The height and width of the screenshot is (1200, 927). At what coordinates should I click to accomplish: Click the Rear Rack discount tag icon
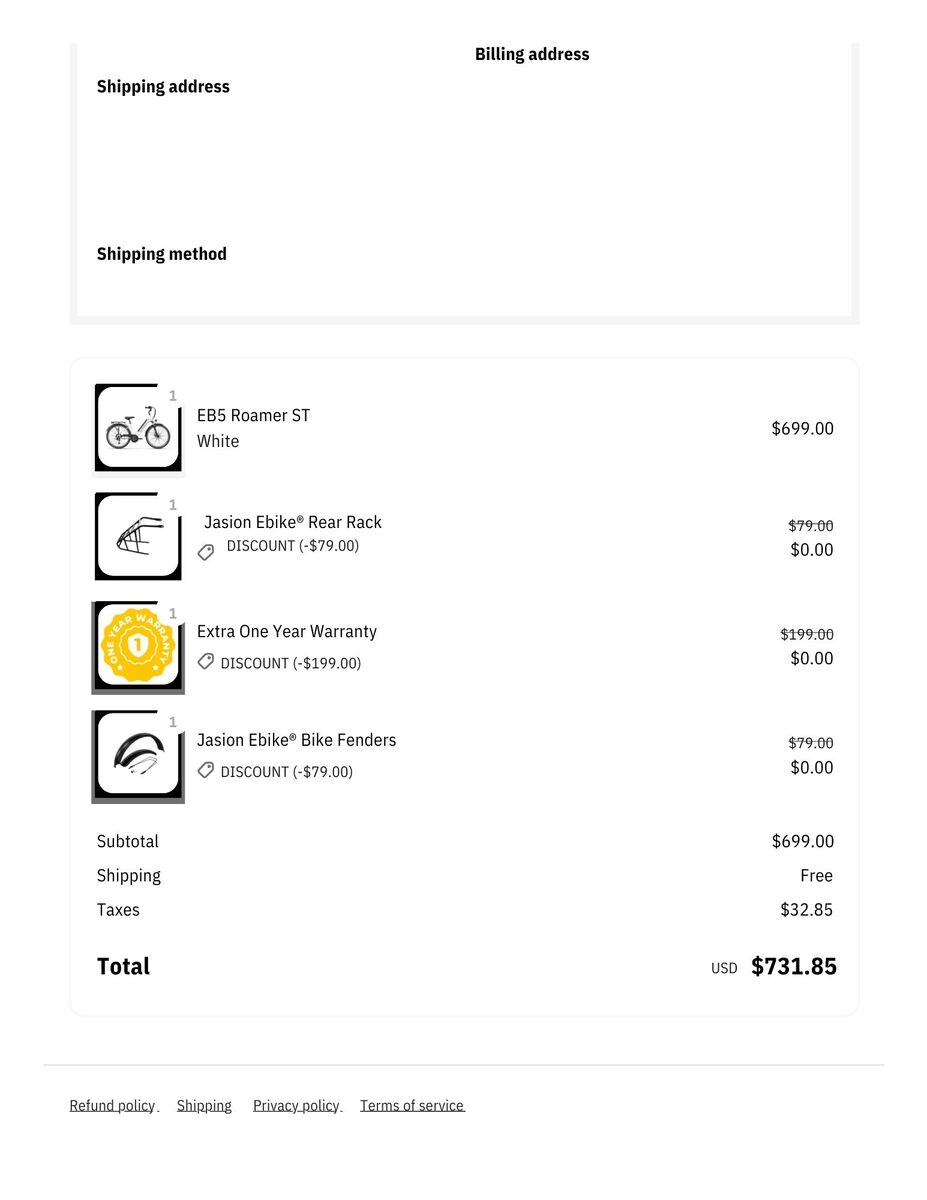click(x=206, y=552)
